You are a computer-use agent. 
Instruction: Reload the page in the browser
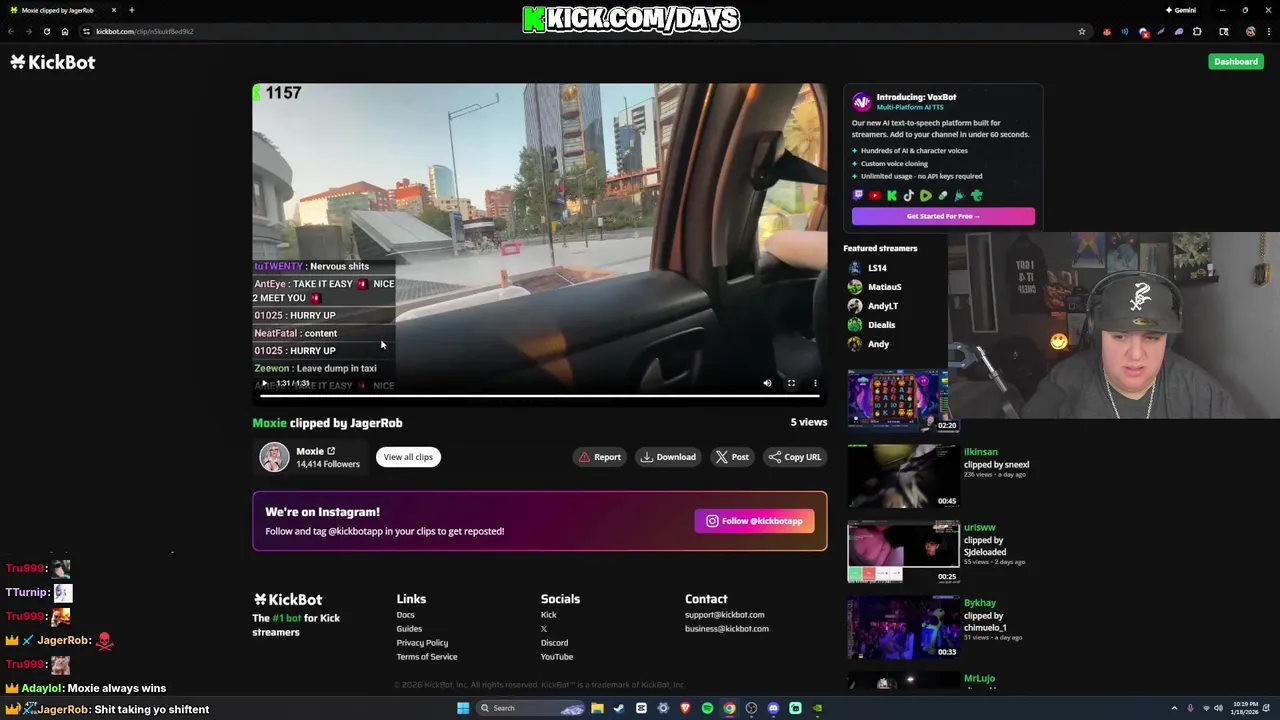[46, 31]
